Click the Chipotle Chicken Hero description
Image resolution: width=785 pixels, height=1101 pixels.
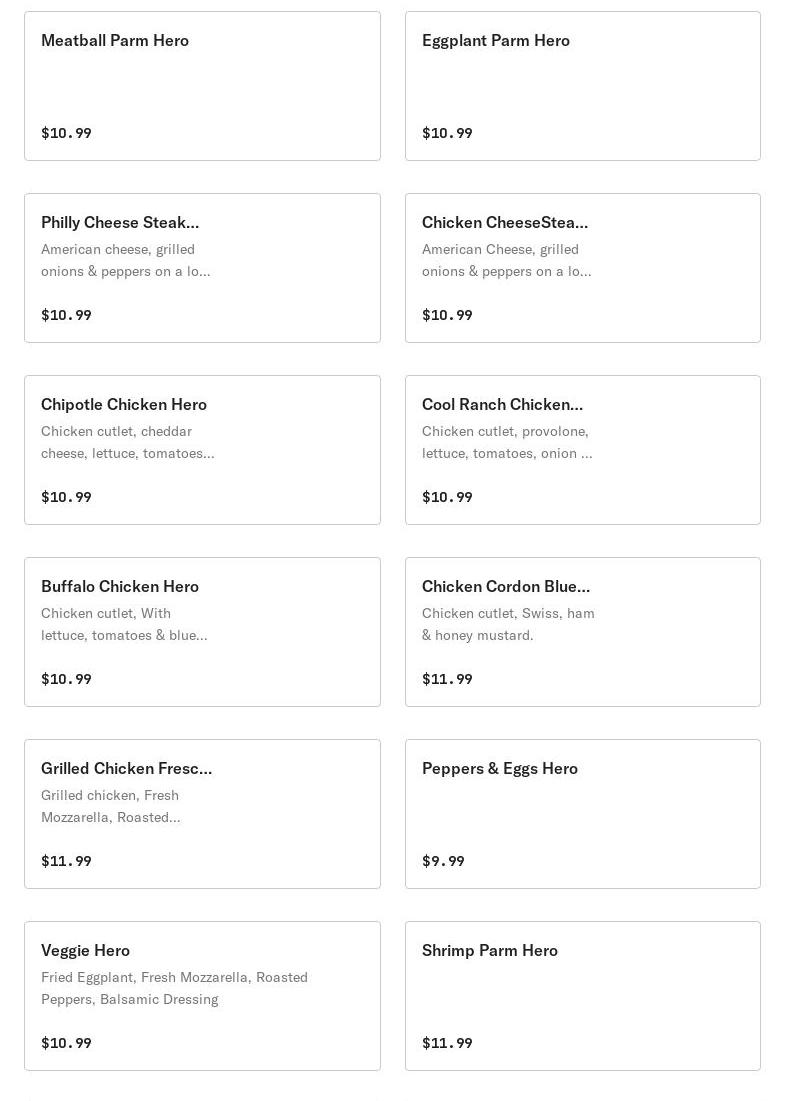point(127,442)
